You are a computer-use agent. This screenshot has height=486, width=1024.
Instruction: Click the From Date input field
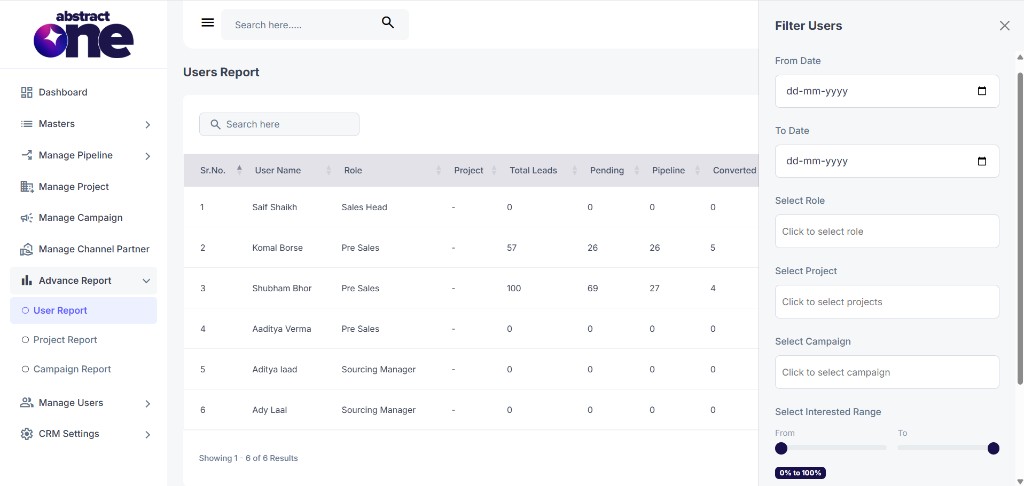887,91
